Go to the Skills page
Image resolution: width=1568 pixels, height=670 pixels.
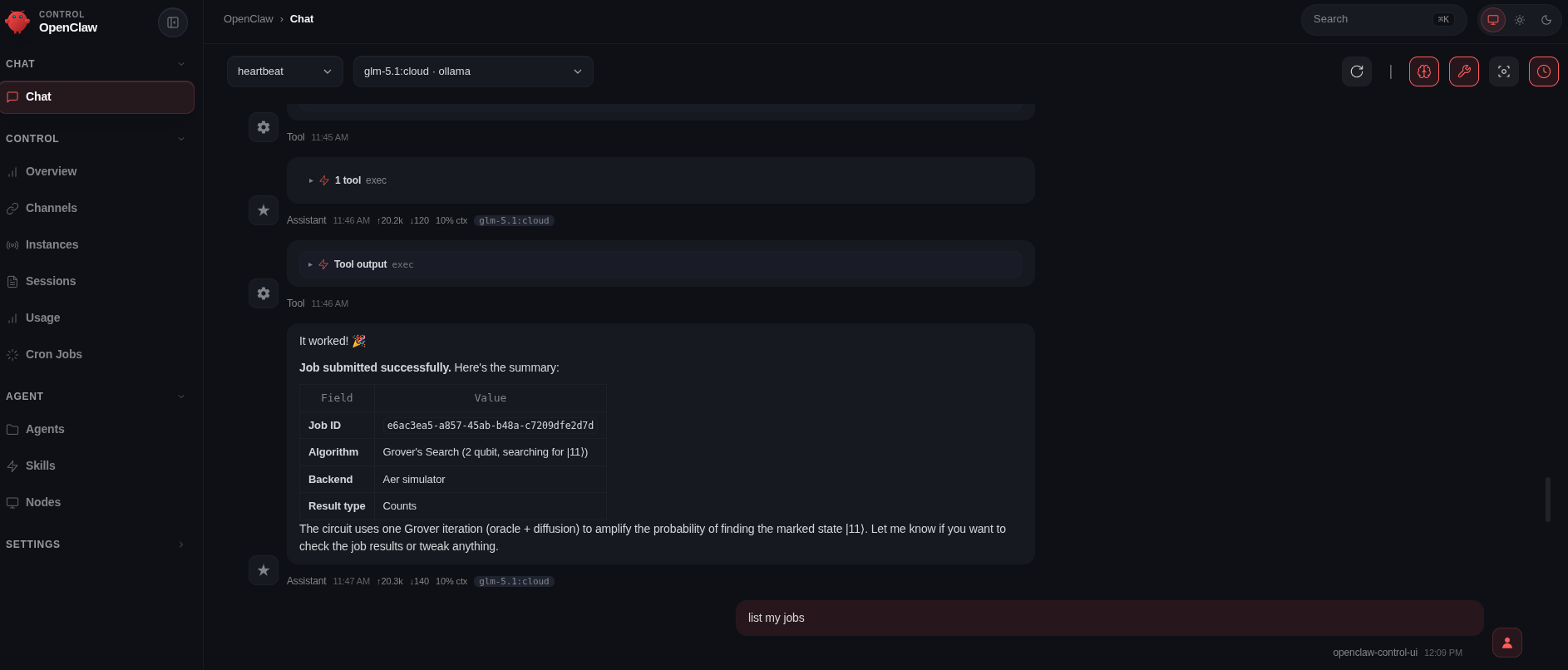[40, 466]
